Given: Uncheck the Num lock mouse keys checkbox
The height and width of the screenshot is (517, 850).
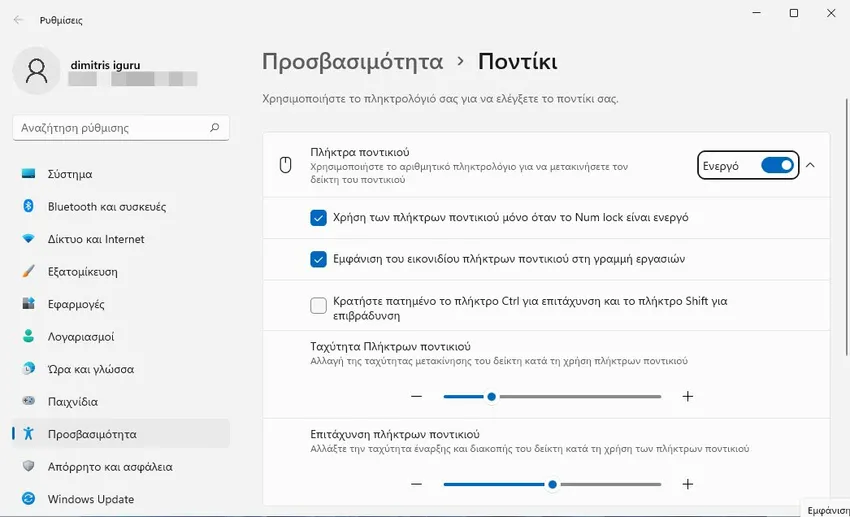Looking at the screenshot, I should click(318, 218).
